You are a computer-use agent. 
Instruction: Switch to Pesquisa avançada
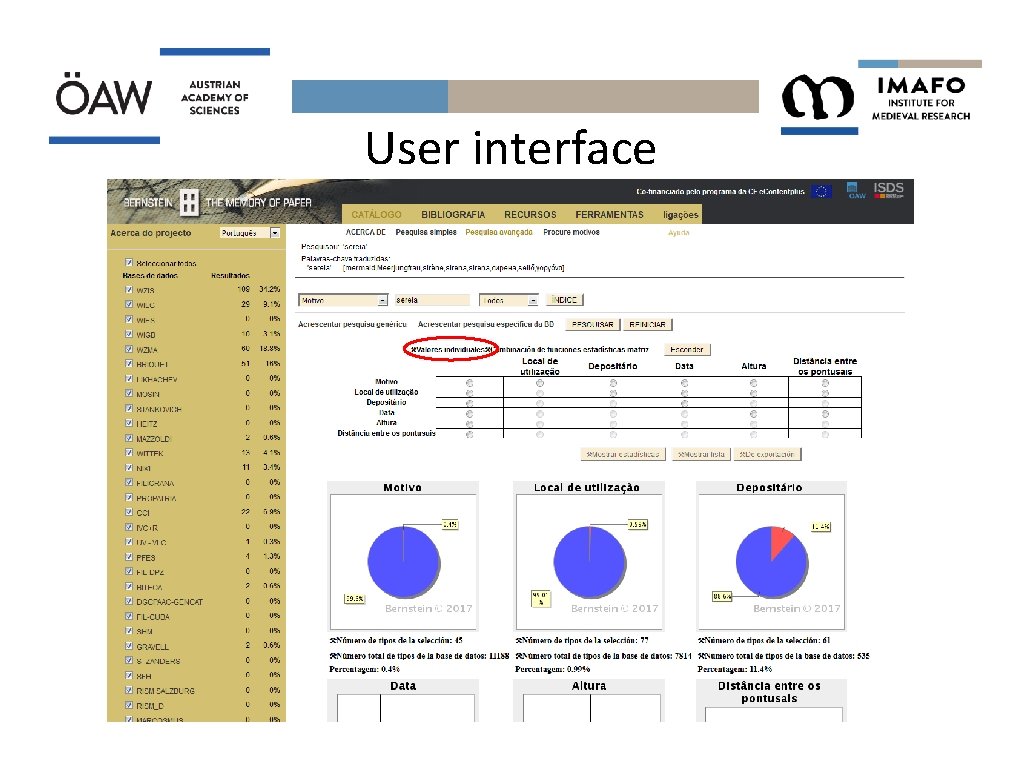[499, 232]
